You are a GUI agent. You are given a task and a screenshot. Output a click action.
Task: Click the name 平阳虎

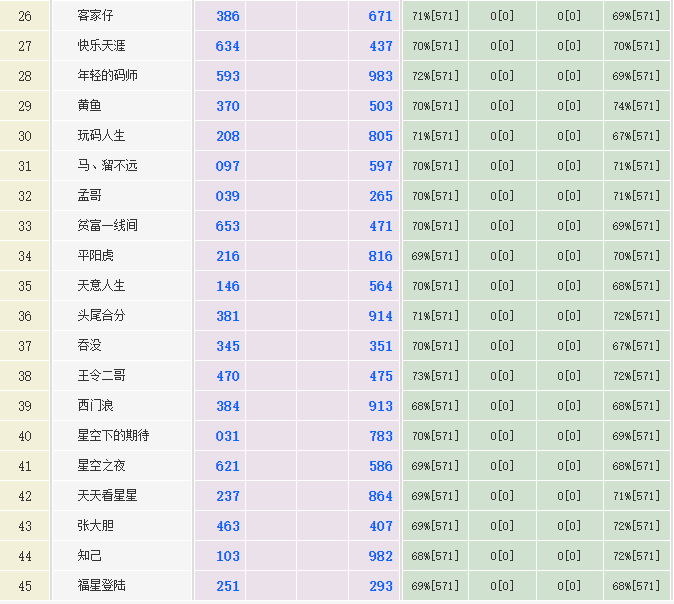[x=96, y=256]
